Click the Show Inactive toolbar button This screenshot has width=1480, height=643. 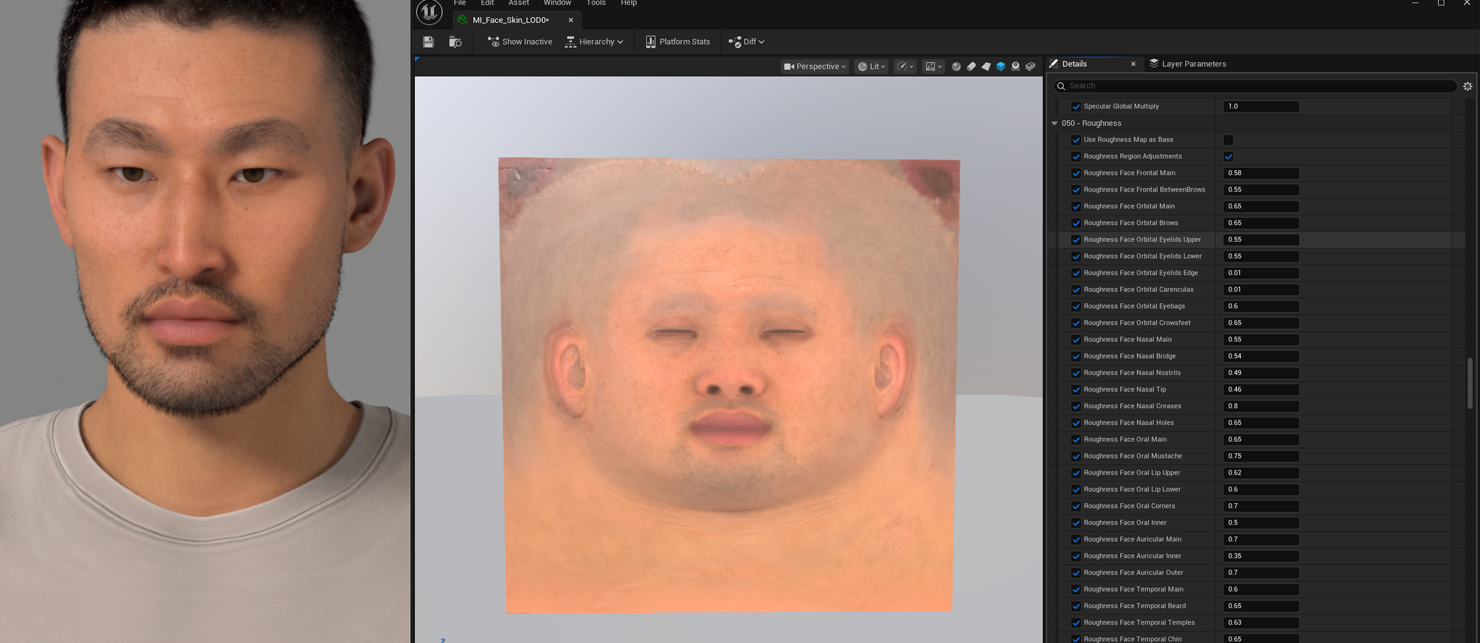pos(519,42)
